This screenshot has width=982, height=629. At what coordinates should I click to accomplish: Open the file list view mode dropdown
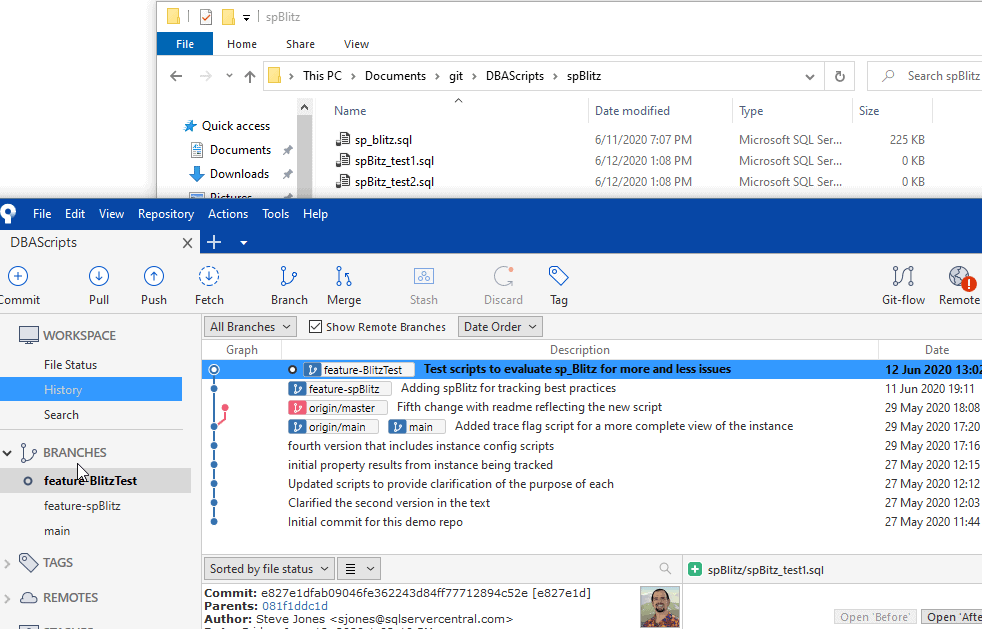359,569
